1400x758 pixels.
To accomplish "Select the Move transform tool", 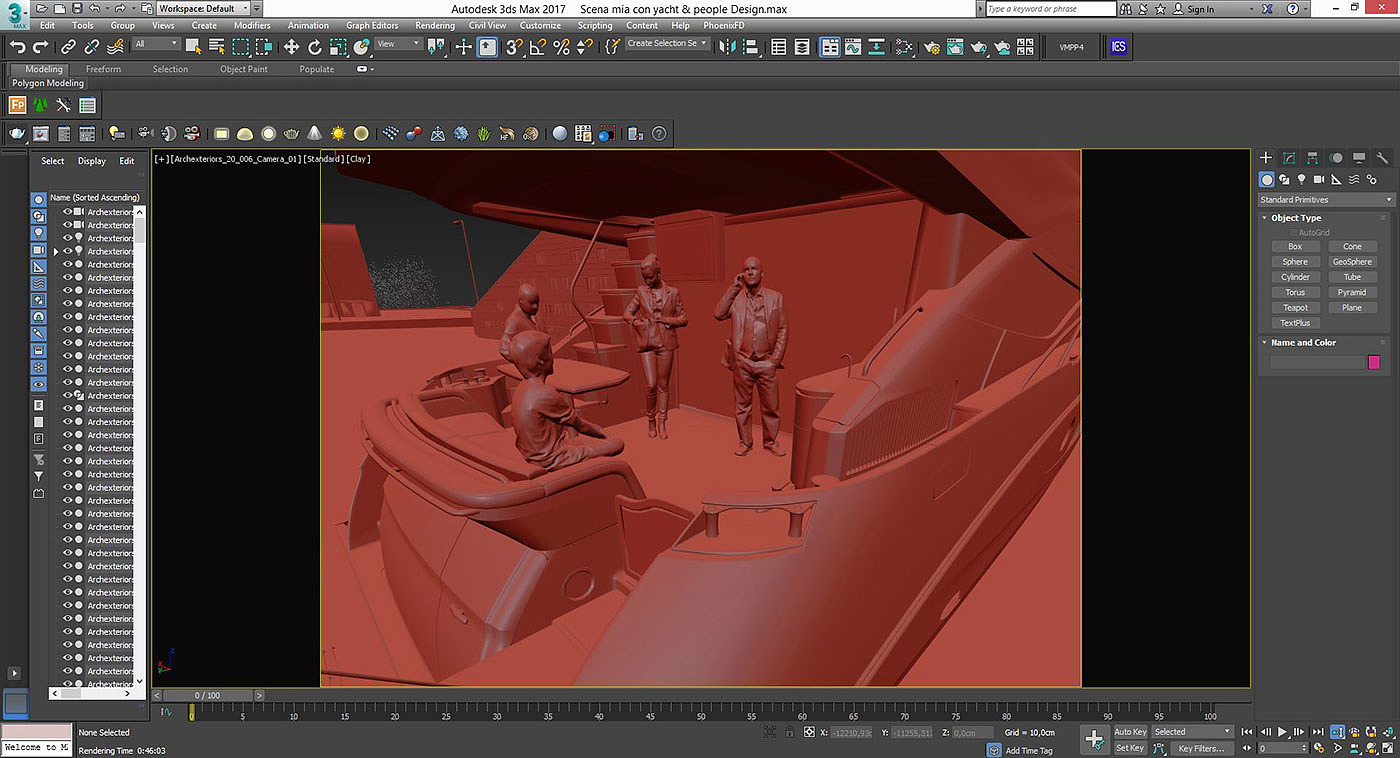I will coord(291,47).
